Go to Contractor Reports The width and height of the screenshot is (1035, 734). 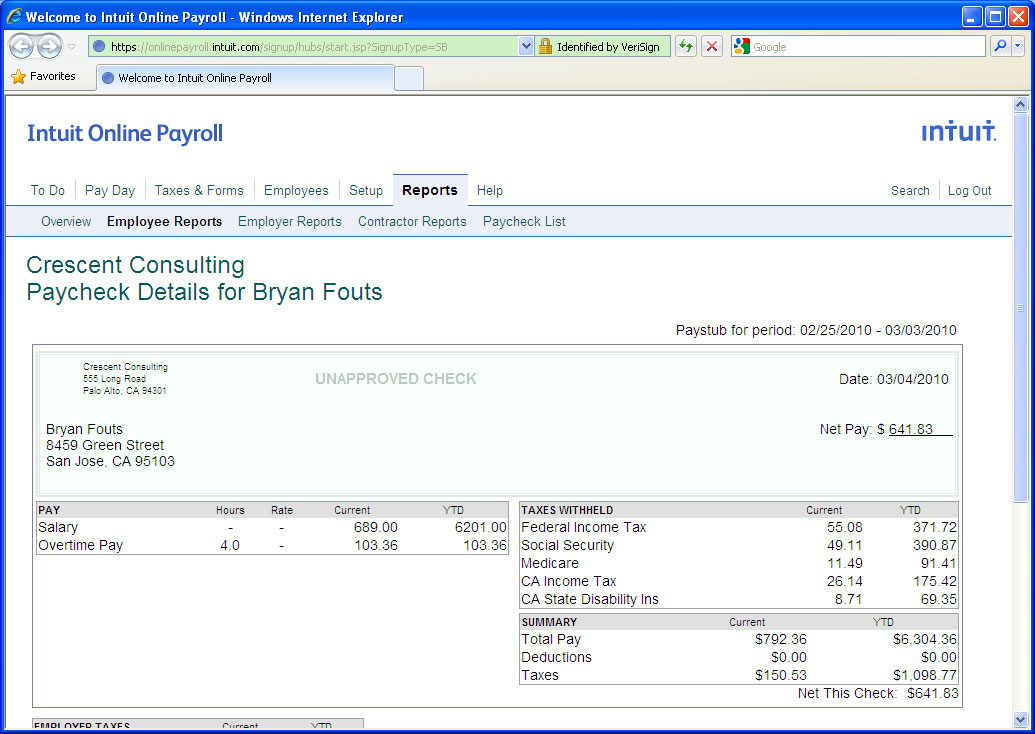[x=412, y=222]
